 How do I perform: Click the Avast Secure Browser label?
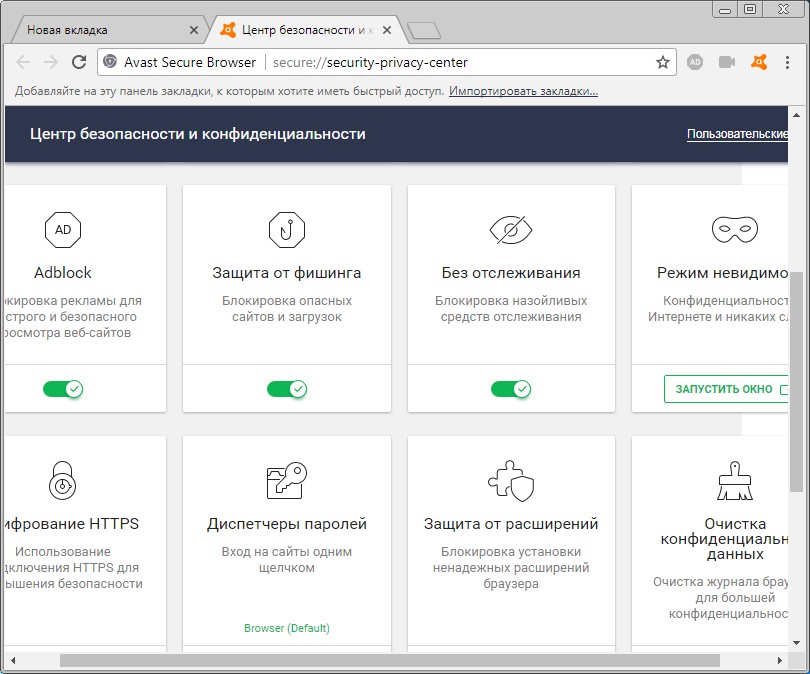(190, 62)
